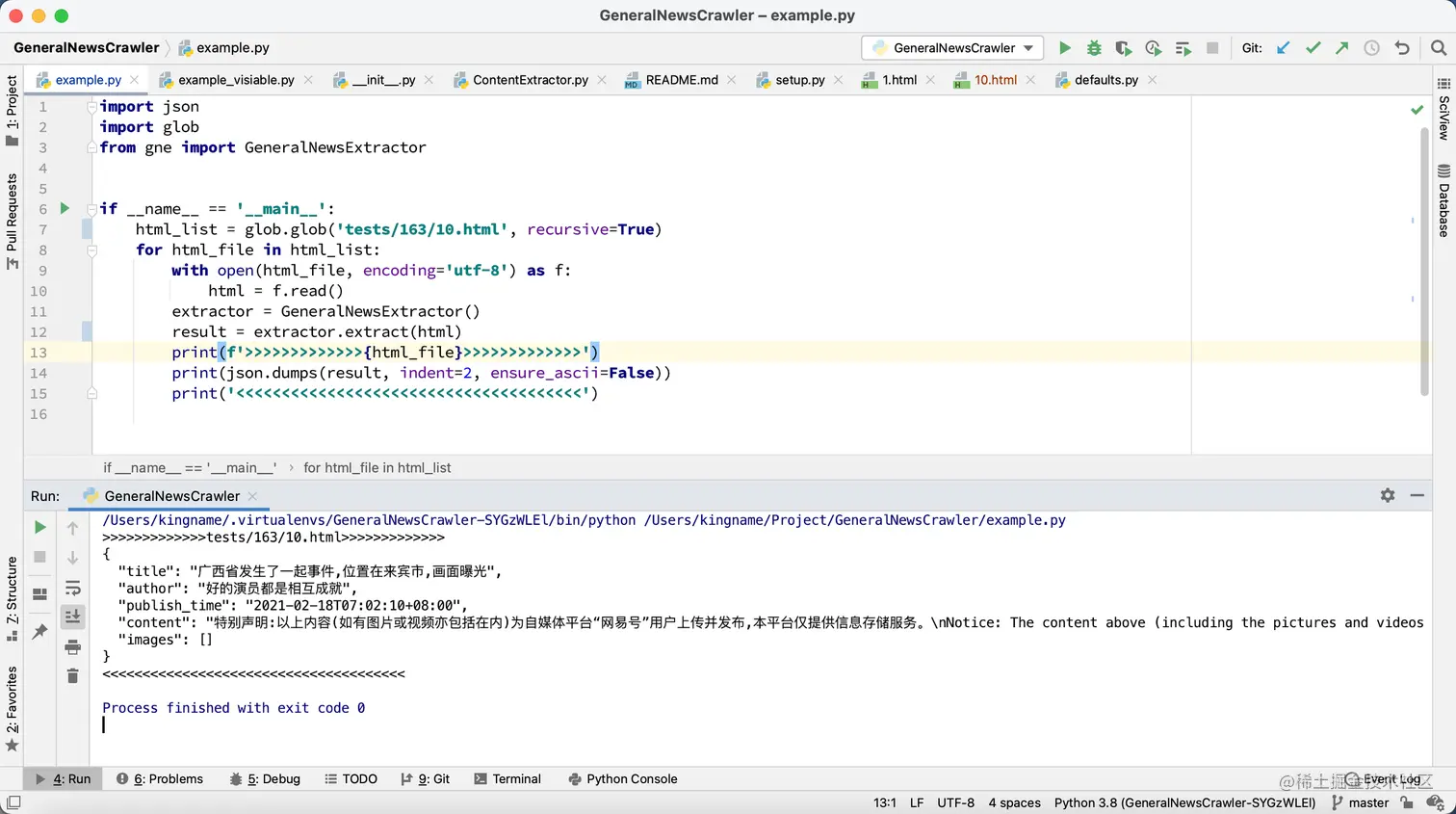The width and height of the screenshot is (1456, 814).
Task: Toggle tool window bars in the status bar corner
Action: [13, 802]
